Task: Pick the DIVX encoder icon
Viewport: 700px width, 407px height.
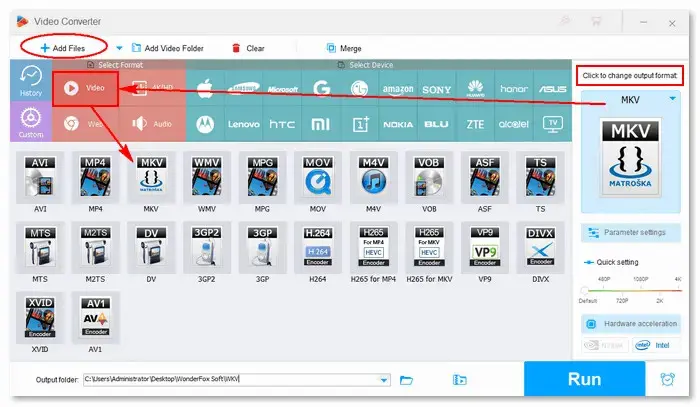Action: pyautogui.click(x=540, y=248)
